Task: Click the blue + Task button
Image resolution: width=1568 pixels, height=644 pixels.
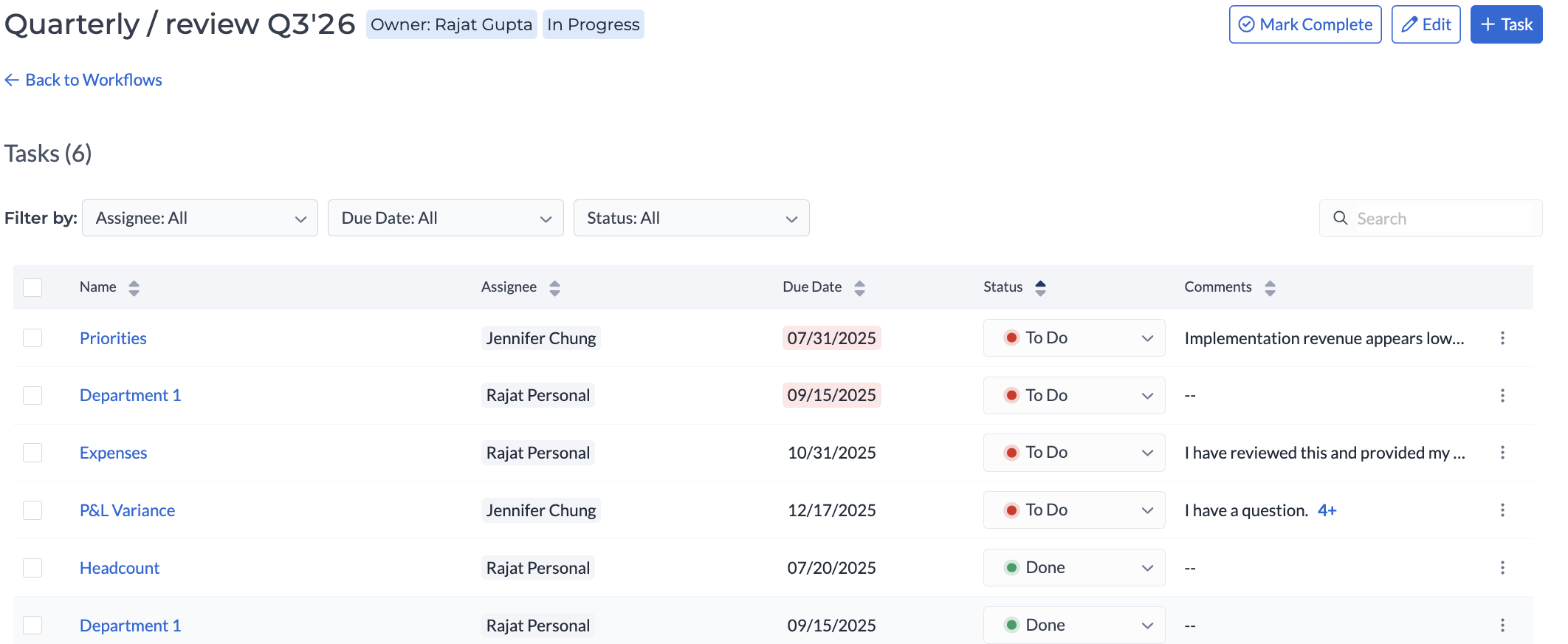Action: tap(1506, 25)
